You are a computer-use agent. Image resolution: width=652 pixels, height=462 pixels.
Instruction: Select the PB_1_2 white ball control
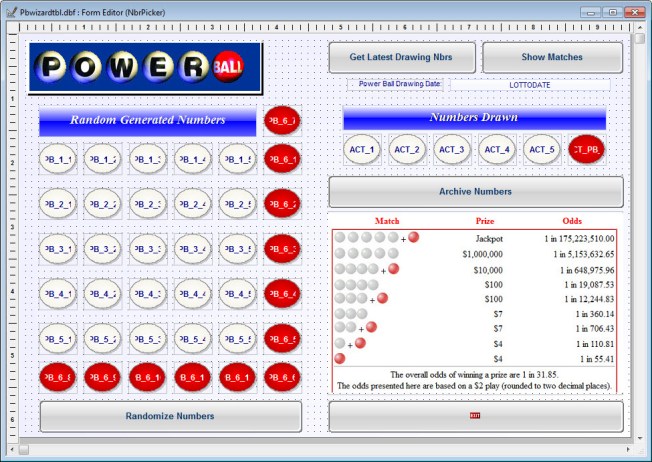tap(103, 159)
